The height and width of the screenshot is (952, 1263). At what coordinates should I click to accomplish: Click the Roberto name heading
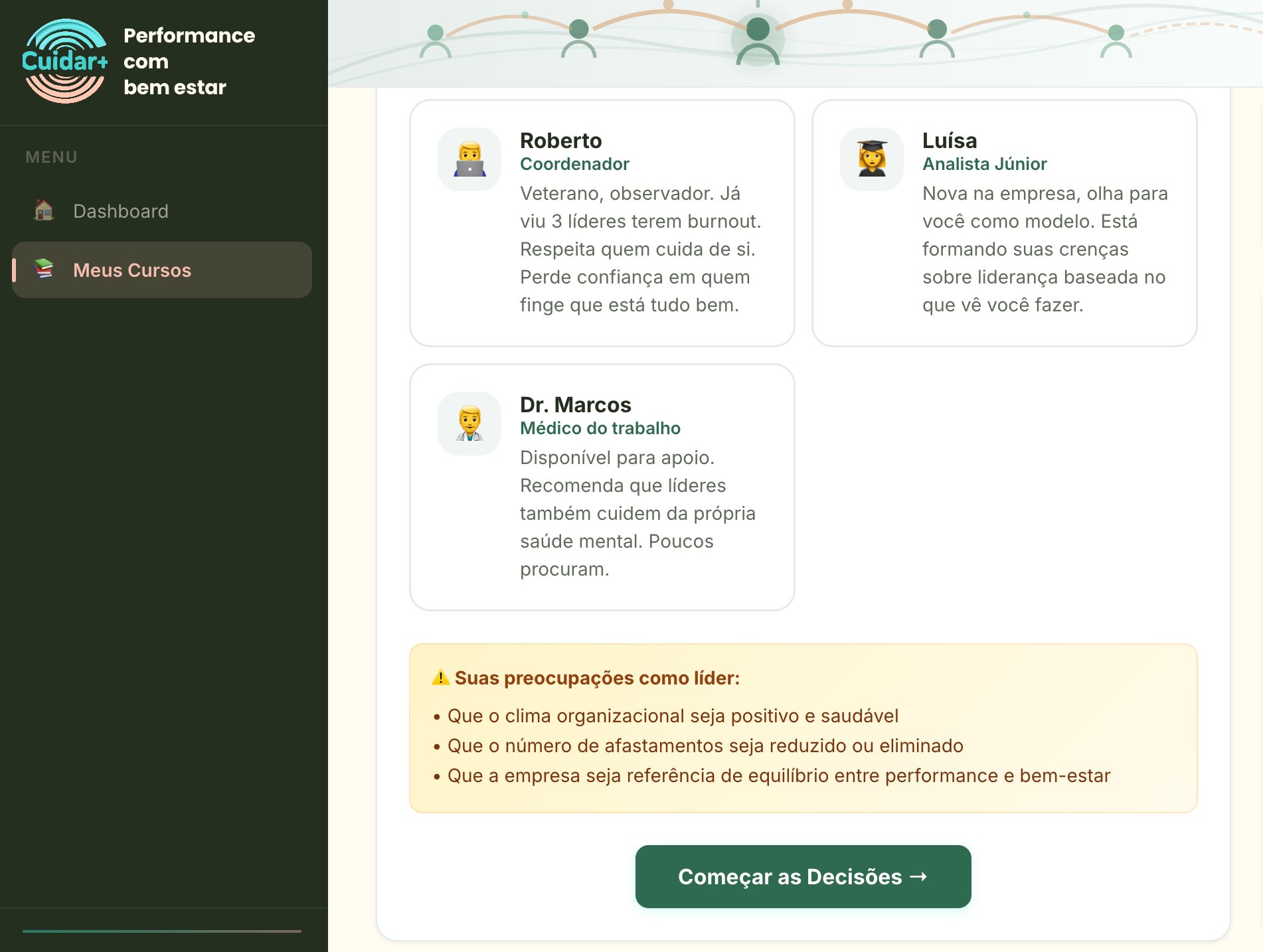(560, 141)
